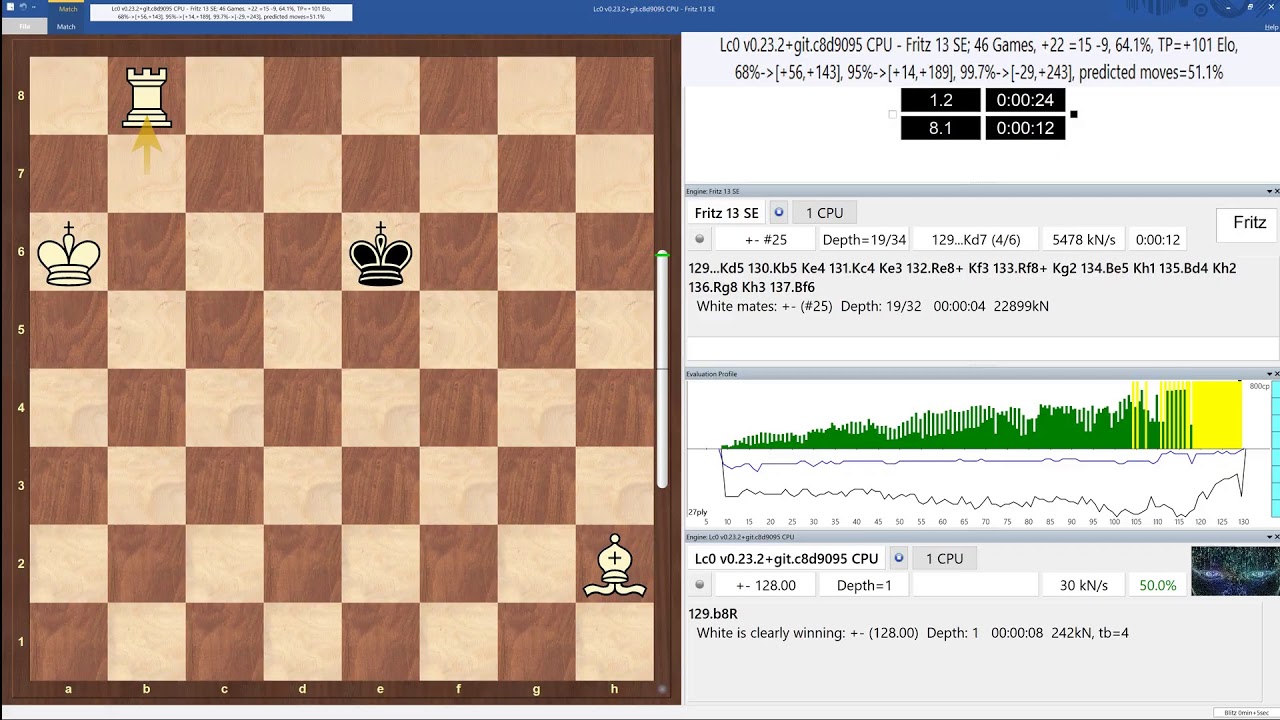
Task: Click the round icon at the board's bottom-right corner
Action: coord(662,689)
